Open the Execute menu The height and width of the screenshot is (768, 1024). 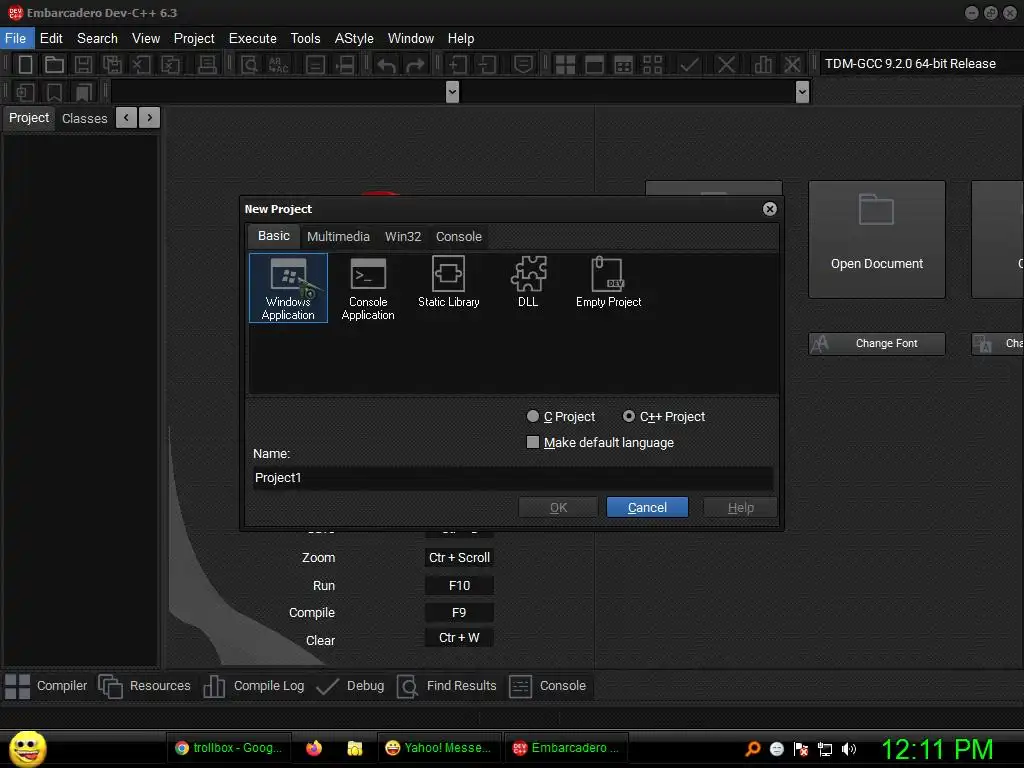253,39
